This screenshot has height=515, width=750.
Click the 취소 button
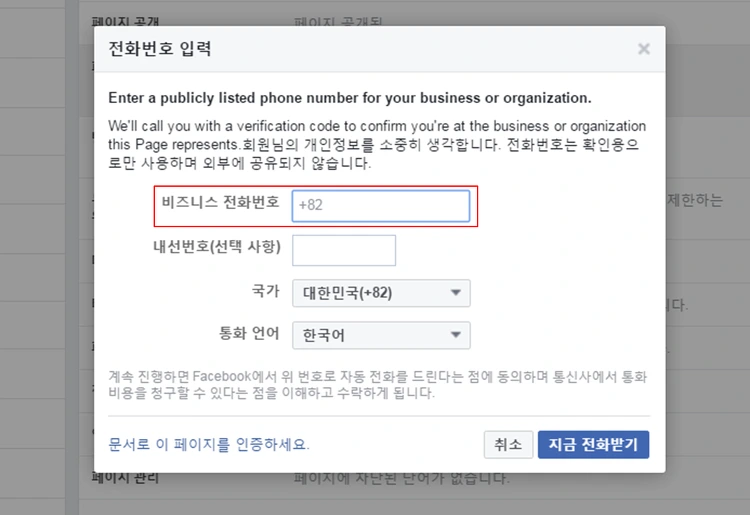tap(508, 445)
